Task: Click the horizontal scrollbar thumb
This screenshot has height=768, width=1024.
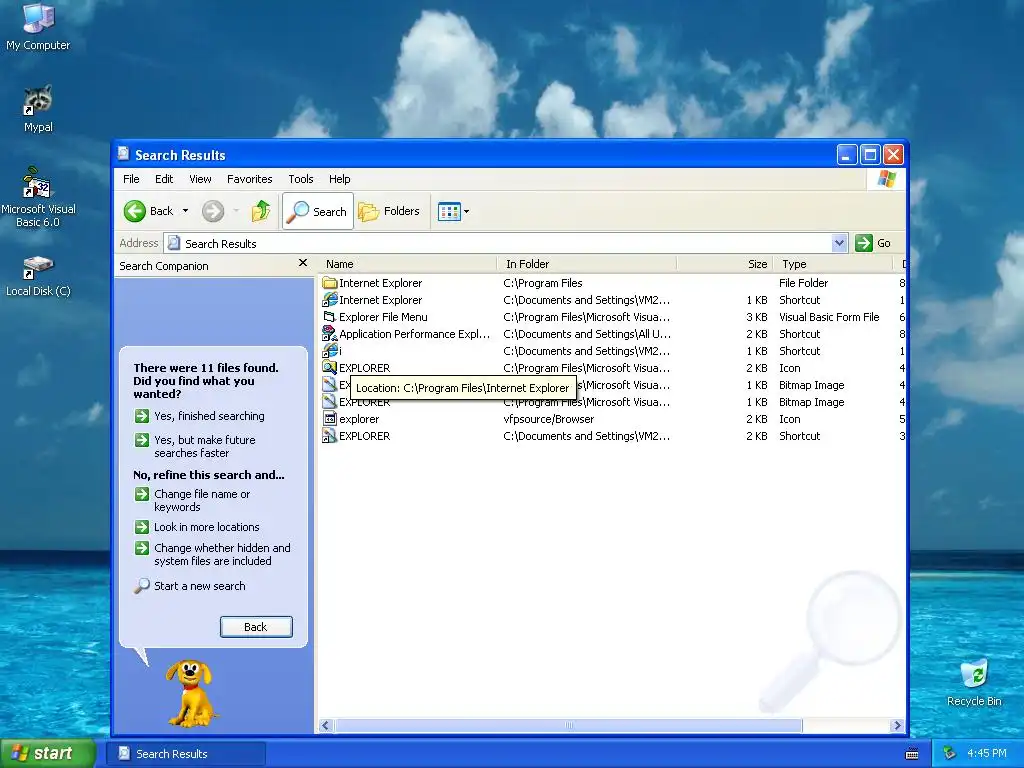Action: (568, 725)
